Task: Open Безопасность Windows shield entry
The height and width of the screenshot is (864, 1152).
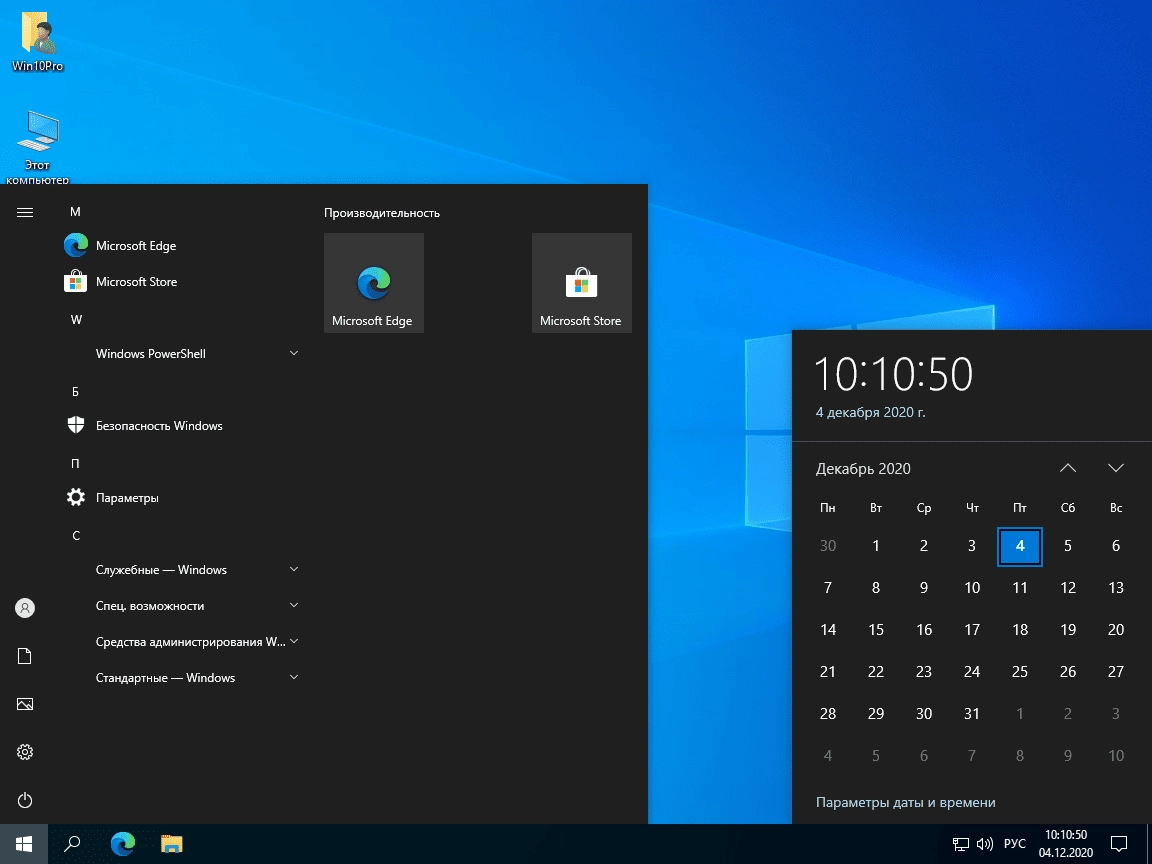Action: 181,425
